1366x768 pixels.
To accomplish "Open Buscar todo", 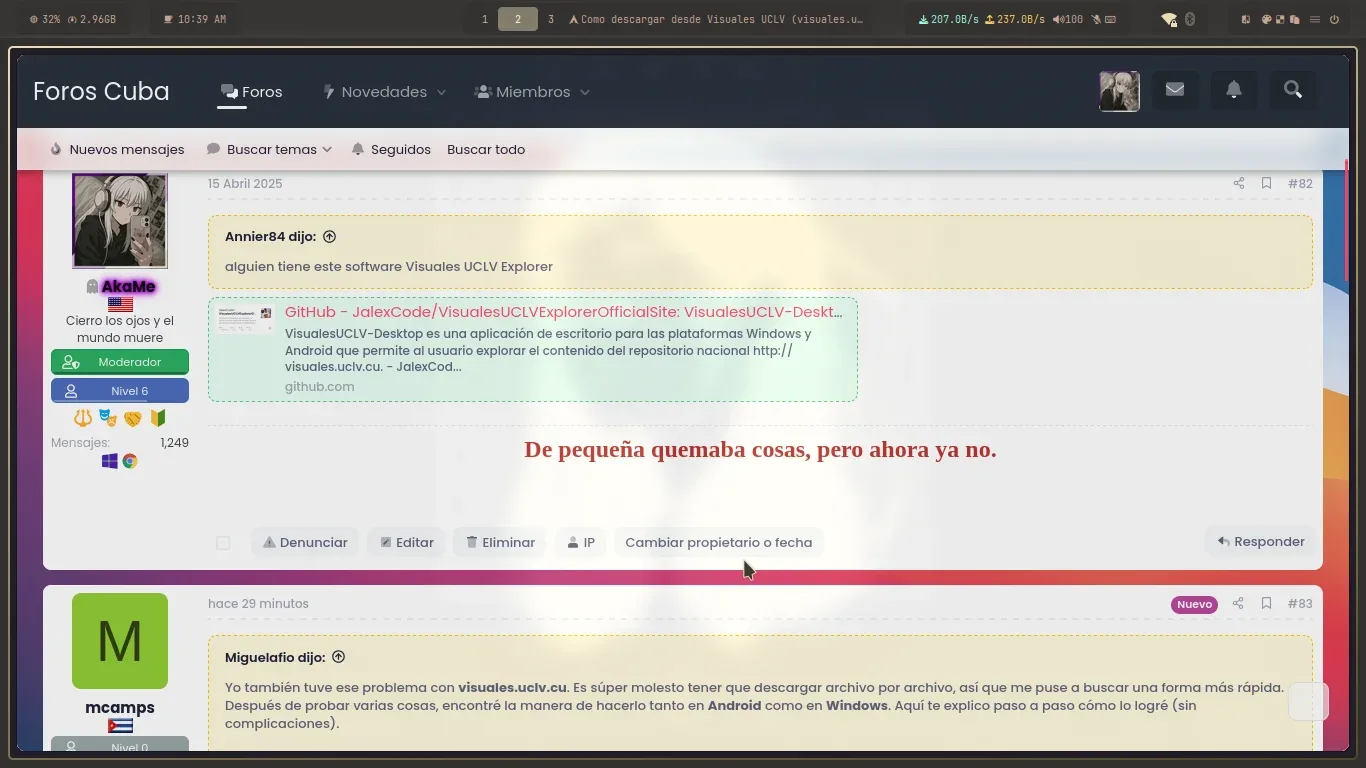I will click(x=486, y=150).
